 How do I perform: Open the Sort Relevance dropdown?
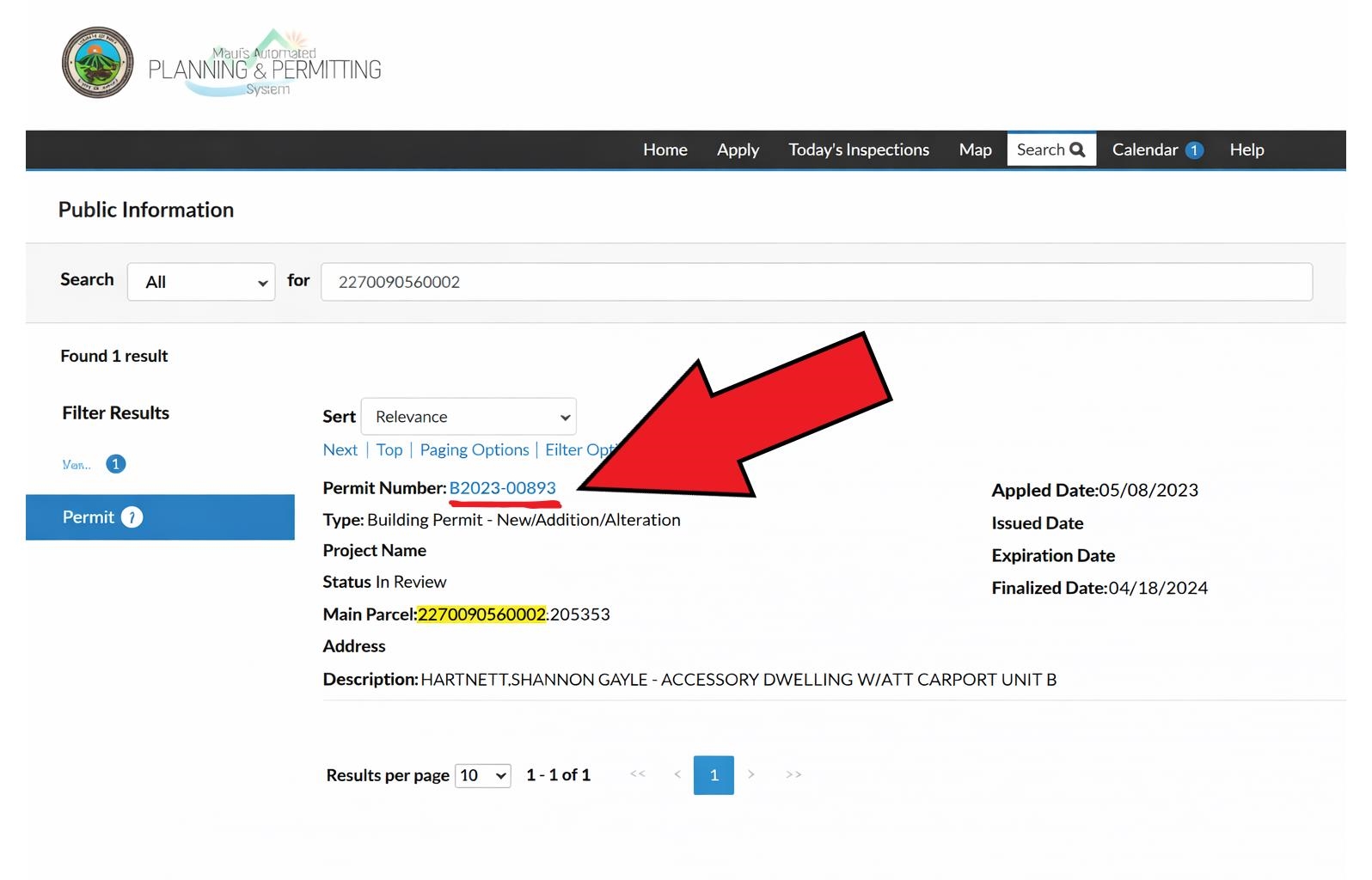coord(469,417)
